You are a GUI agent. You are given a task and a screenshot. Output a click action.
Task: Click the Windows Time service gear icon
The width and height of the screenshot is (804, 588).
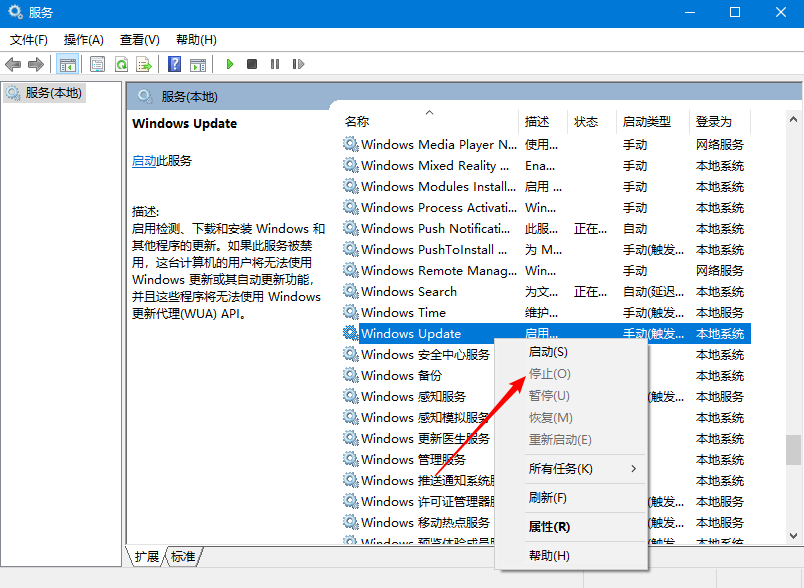[351, 312]
